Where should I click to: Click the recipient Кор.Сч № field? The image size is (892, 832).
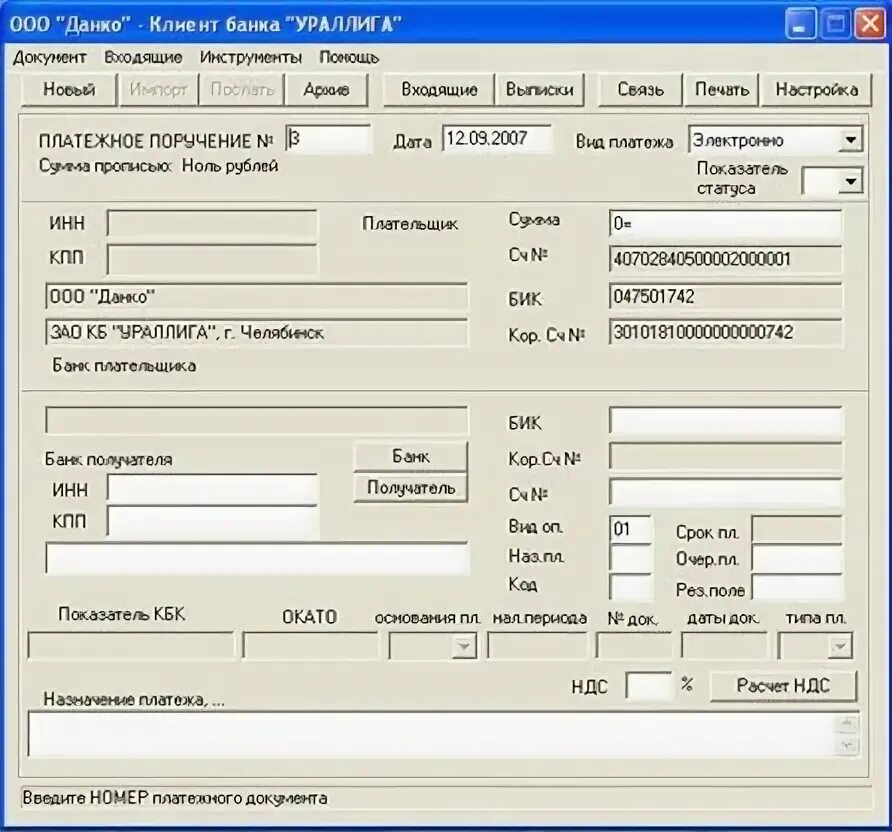click(725, 457)
